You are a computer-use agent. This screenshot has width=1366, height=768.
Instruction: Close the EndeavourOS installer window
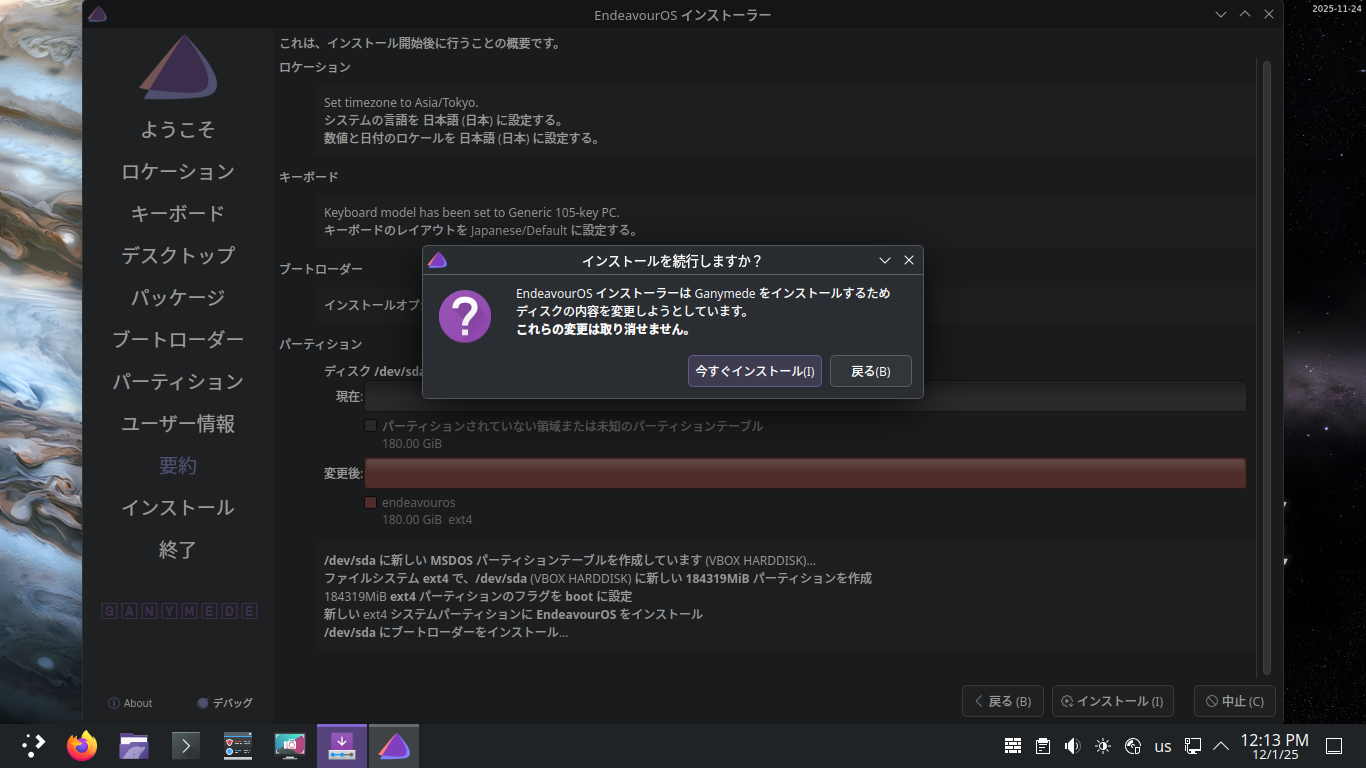pyautogui.click(x=1269, y=14)
